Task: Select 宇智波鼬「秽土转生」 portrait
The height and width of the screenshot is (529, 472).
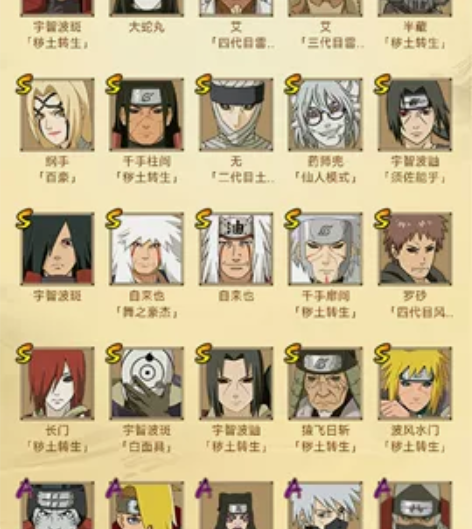Action: click(x=236, y=384)
